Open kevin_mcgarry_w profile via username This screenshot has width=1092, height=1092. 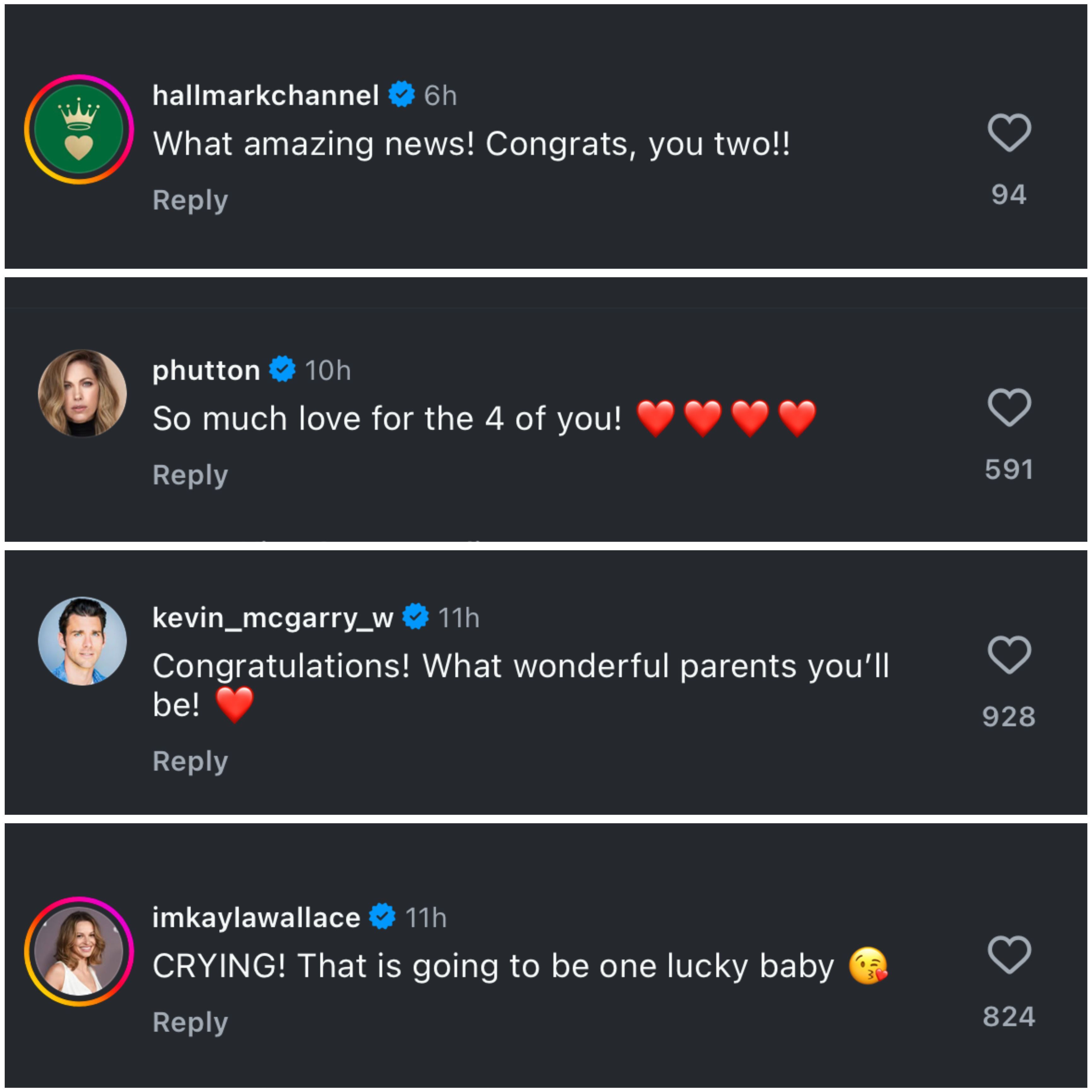pyautogui.click(x=272, y=618)
